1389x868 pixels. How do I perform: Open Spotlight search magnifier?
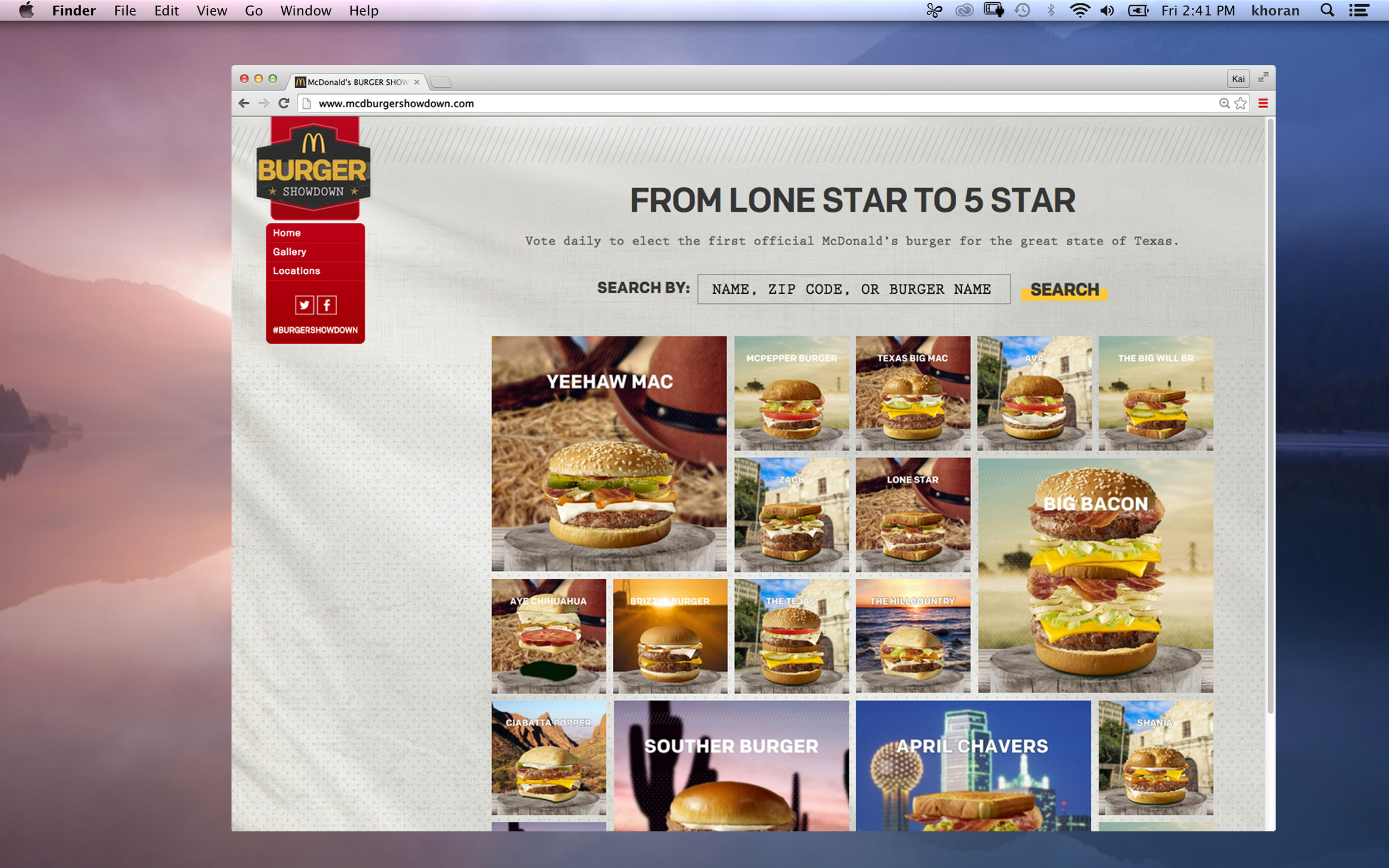point(1326,11)
